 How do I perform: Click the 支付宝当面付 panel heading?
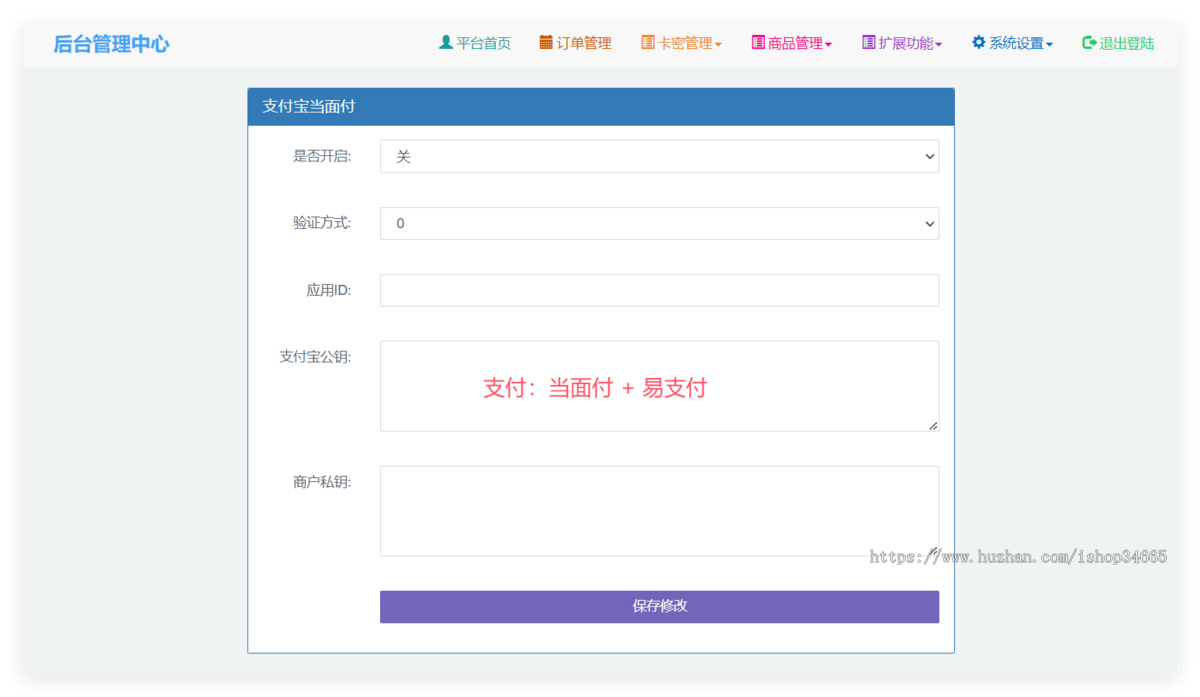[601, 106]
